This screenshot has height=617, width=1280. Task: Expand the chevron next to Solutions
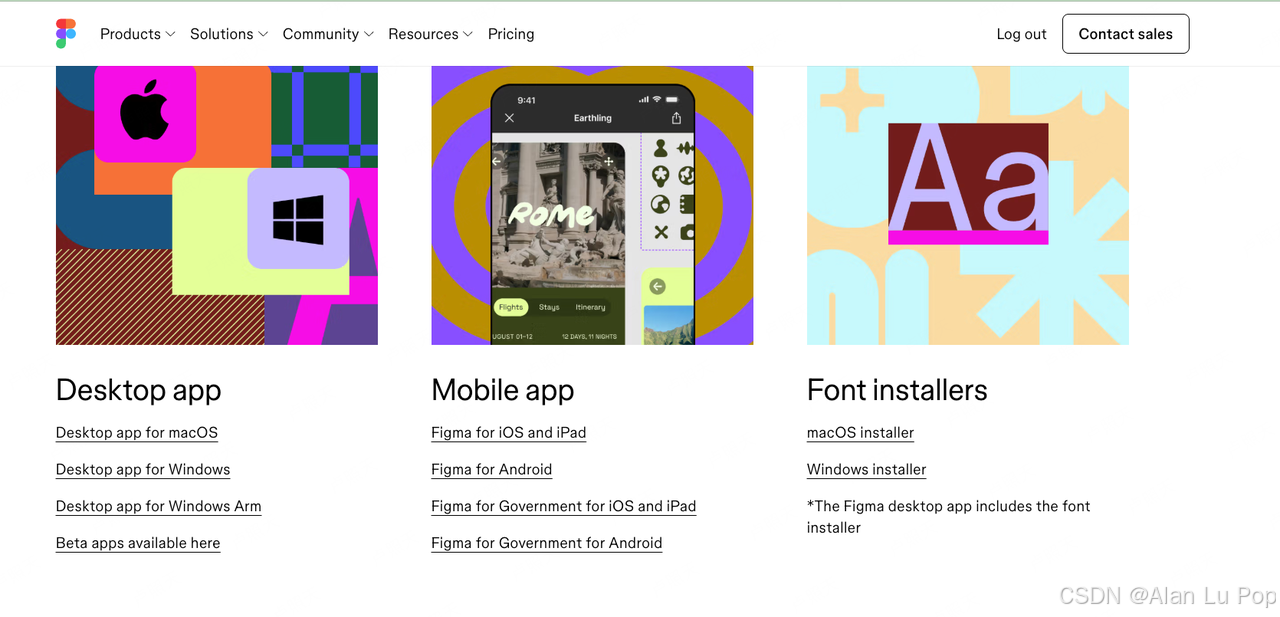pos(263,34)
